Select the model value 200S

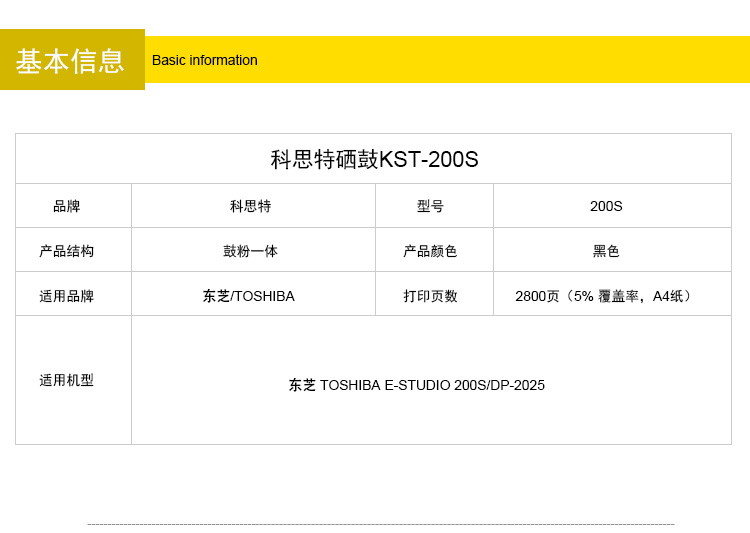606,206
